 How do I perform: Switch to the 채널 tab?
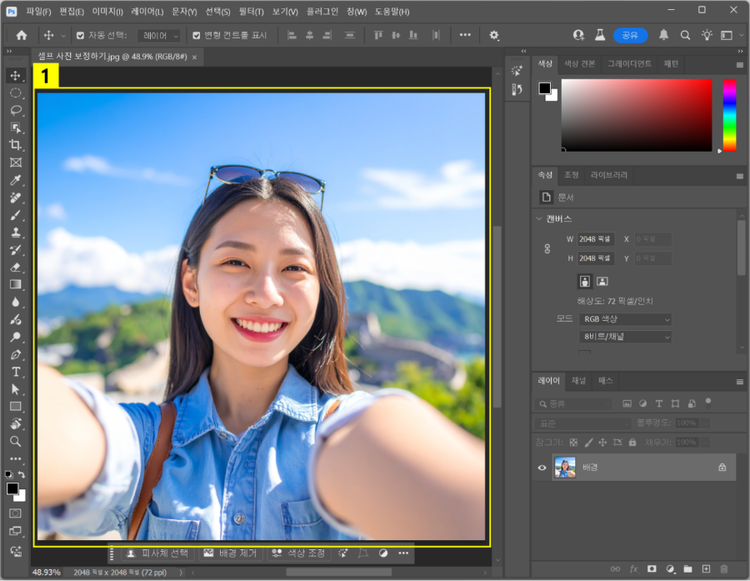[x=579, y=381]
